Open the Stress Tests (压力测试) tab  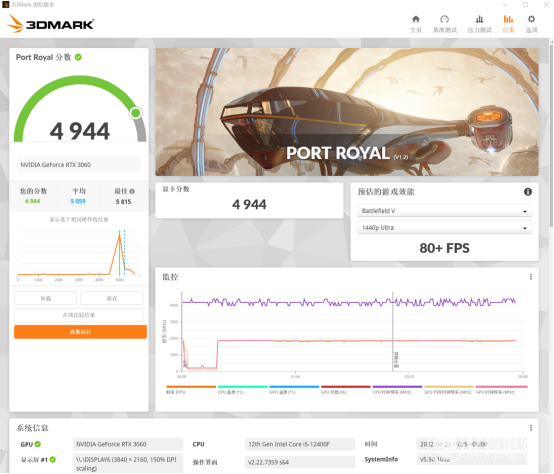(x=479, y=24)
